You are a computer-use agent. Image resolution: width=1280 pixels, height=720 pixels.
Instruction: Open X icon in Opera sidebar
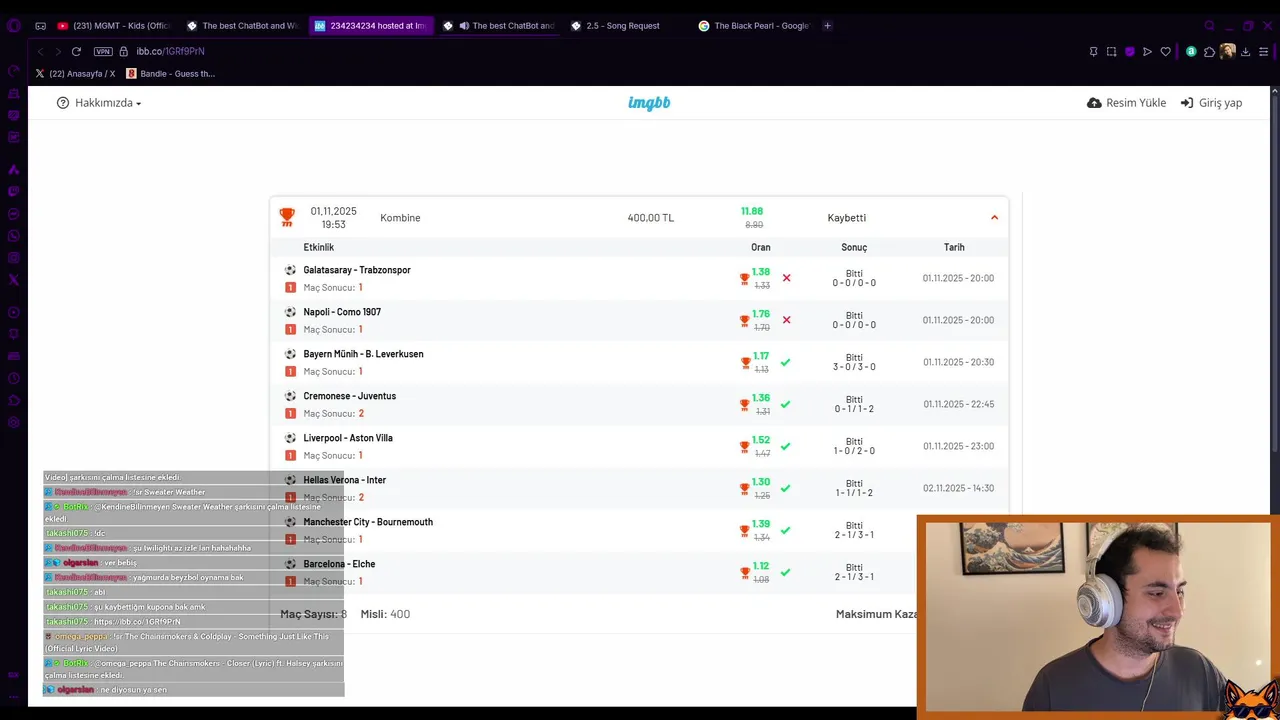14,280
